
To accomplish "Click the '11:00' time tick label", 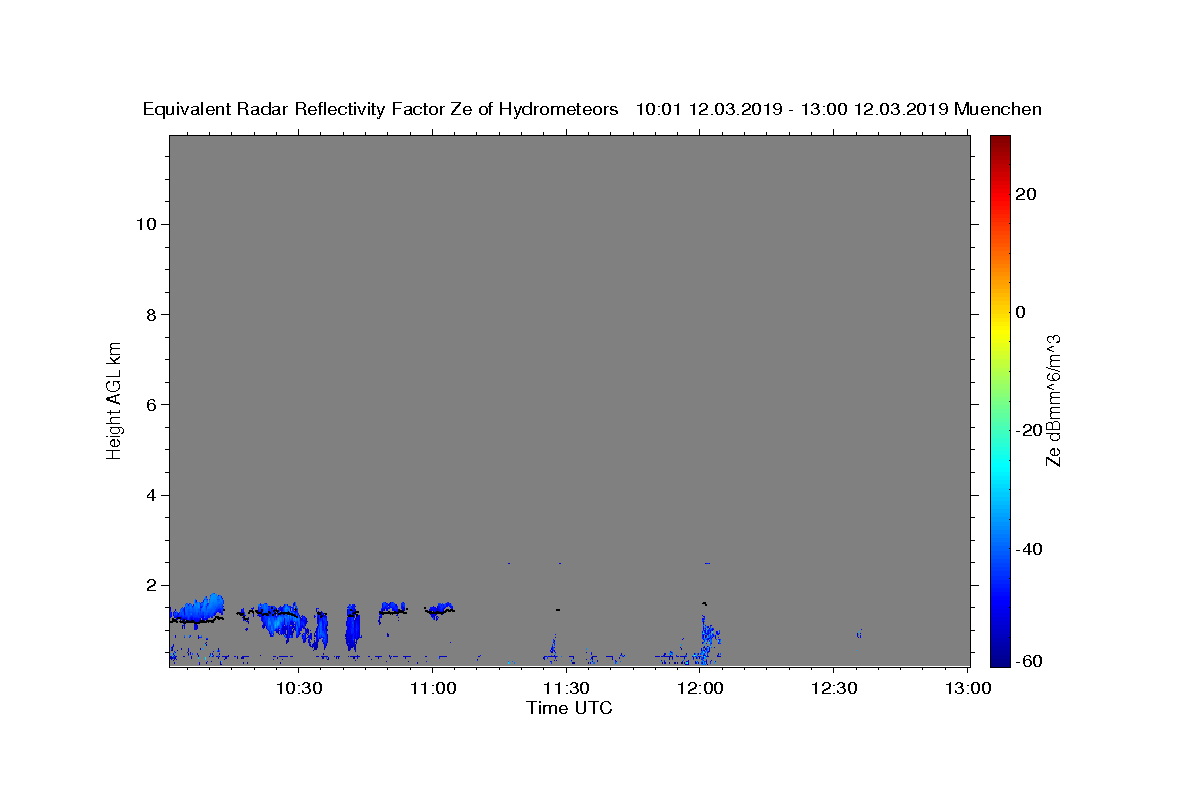I will pyautogui.click(x=433, y=688).
